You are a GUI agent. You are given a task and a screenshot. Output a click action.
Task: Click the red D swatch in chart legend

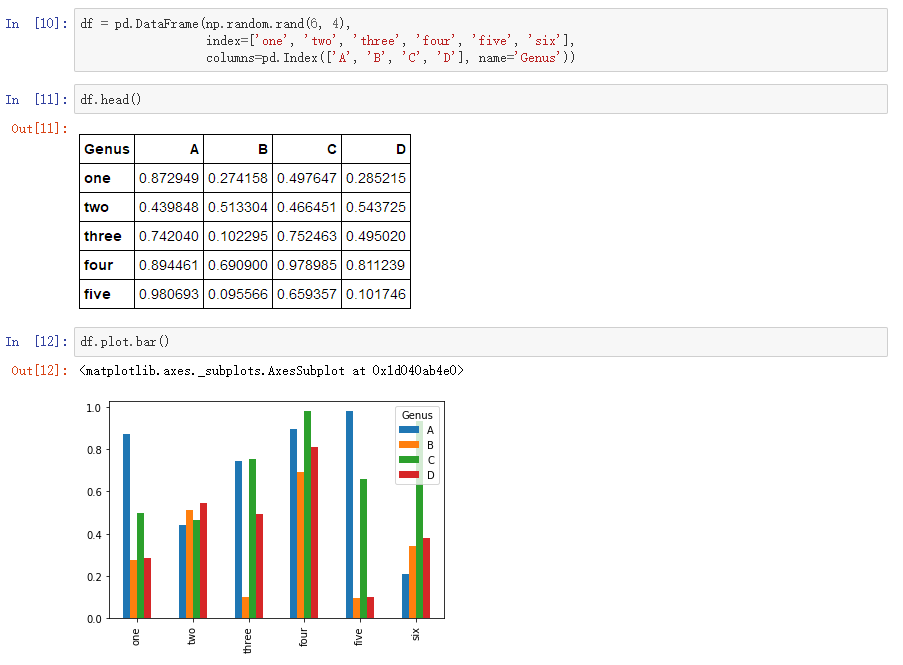pos(409,475)
